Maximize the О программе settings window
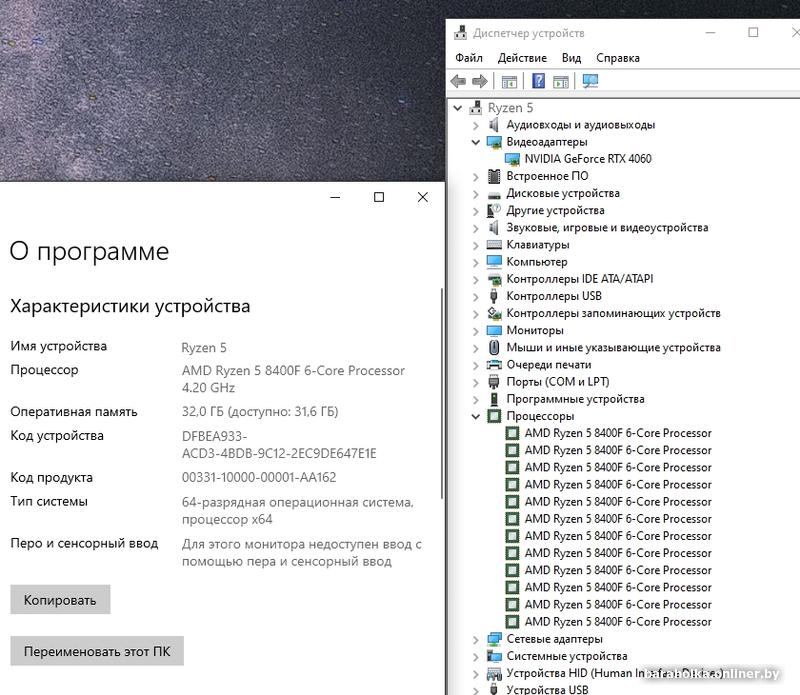800x695 pixels. coord(379,197)
